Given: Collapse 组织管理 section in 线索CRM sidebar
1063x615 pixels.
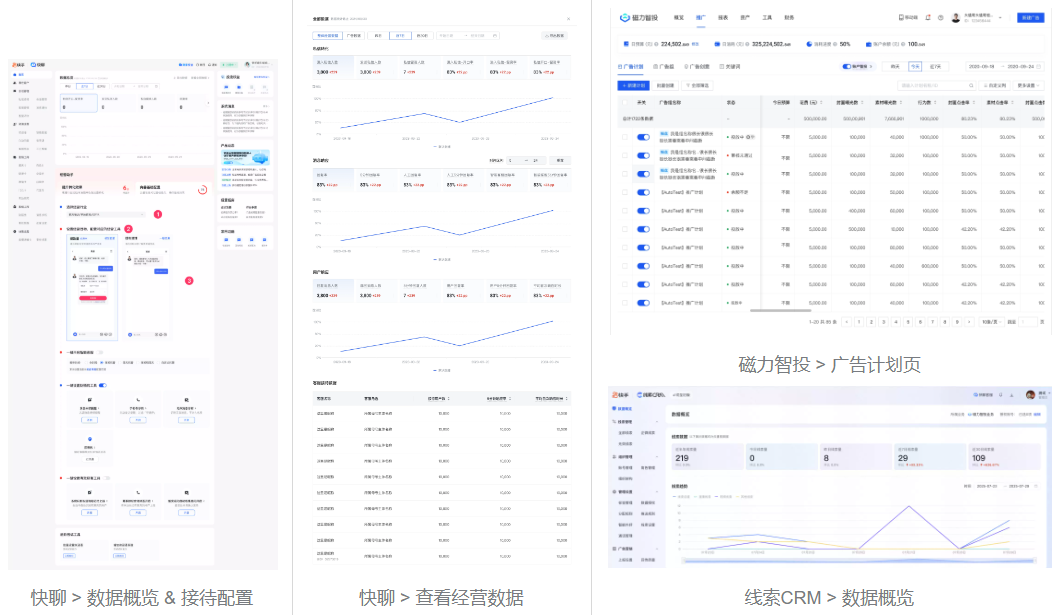Looking at the screenshot, I should [656, 457].
